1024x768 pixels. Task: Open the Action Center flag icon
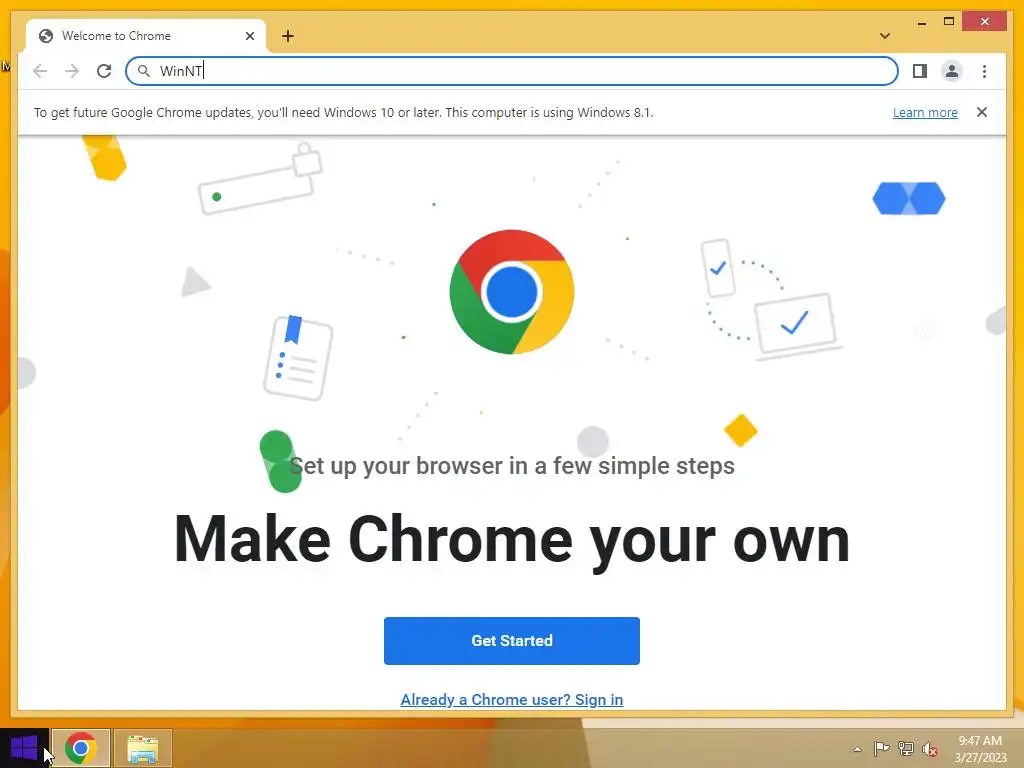(881, 749)
